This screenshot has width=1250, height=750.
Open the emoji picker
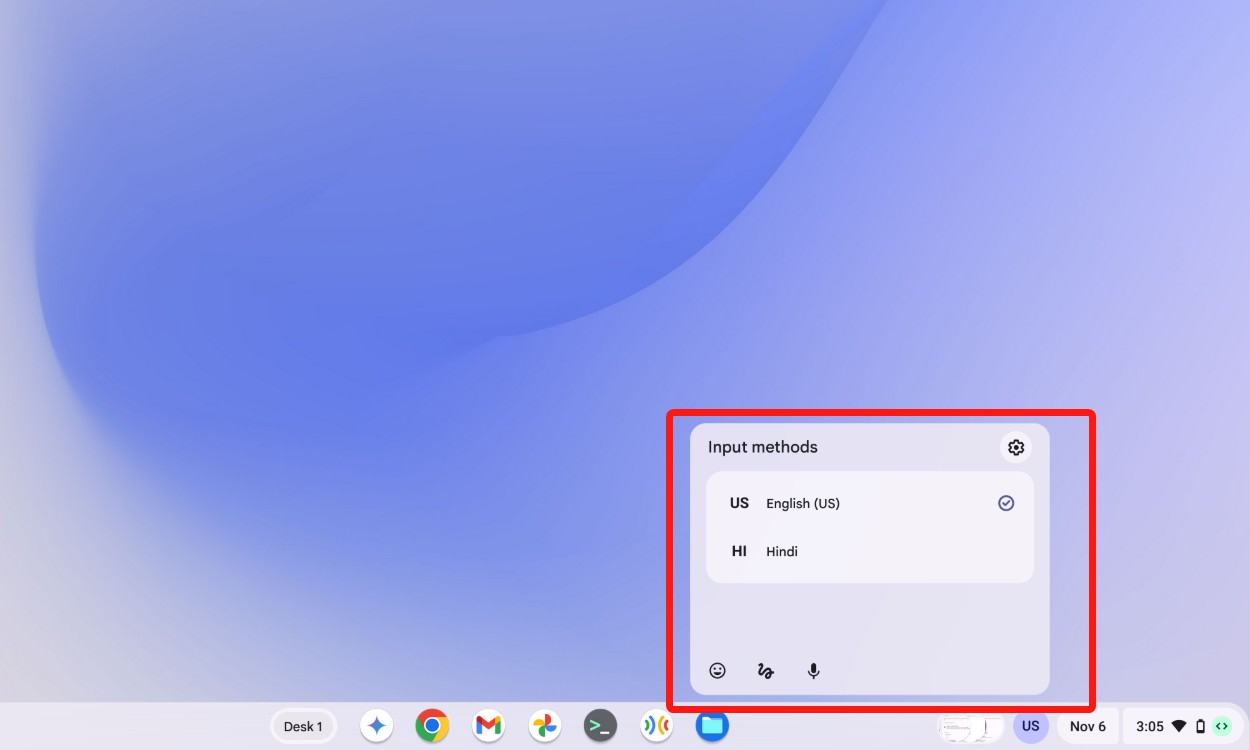point(717,670)
